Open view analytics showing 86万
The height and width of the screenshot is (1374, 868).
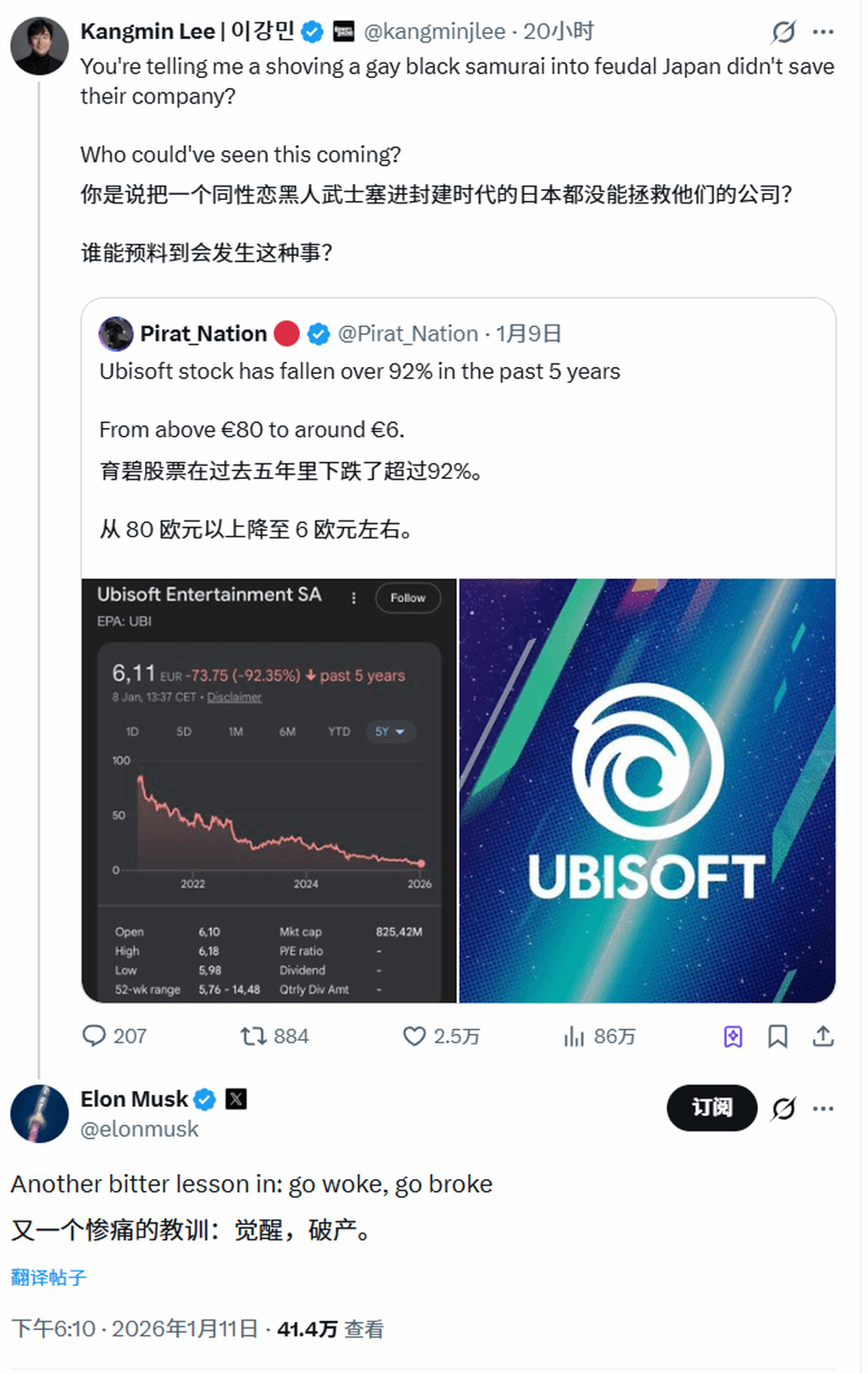point(574,1036)
